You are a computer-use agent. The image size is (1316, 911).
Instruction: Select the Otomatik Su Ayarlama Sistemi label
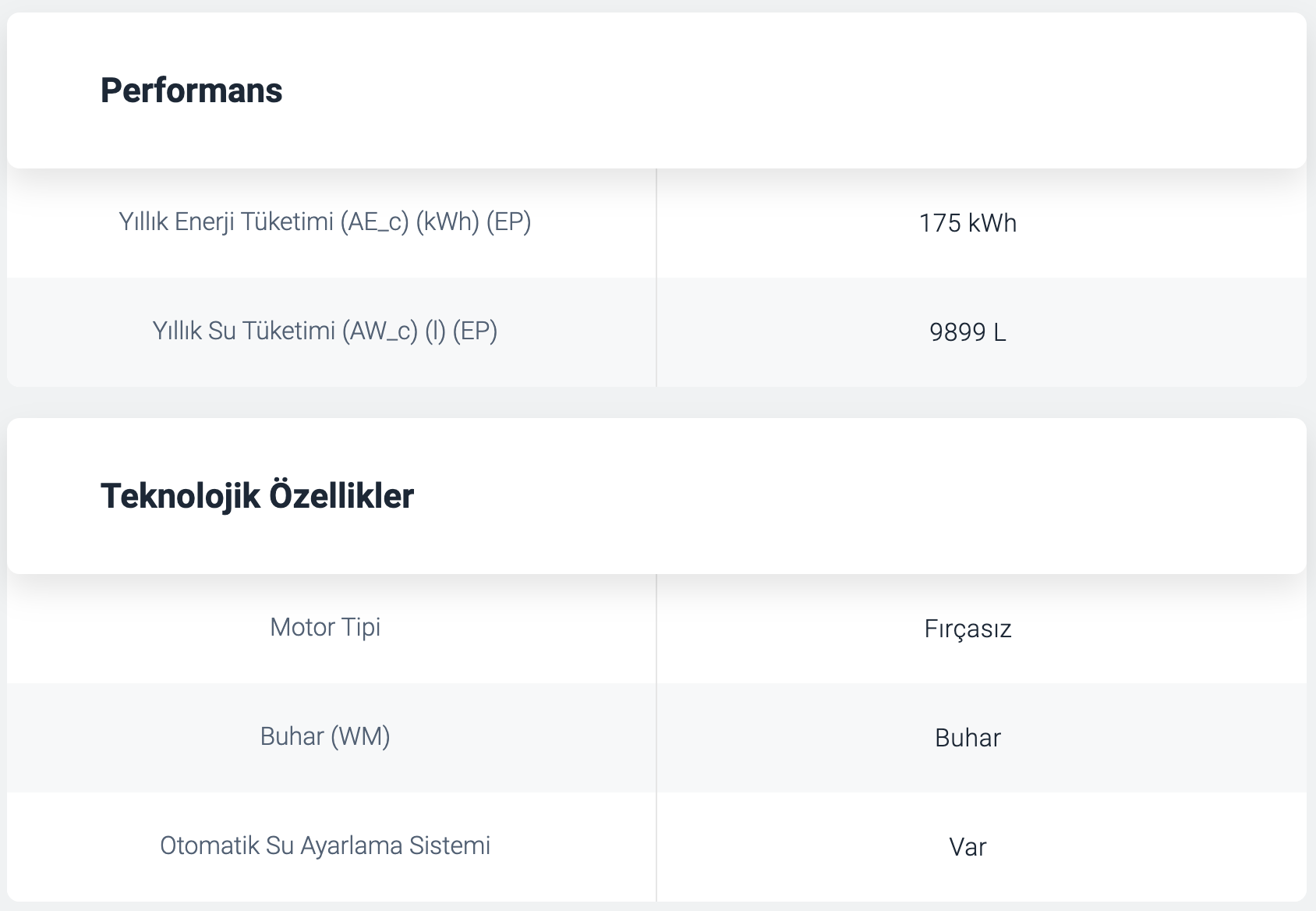pos(325,845)
